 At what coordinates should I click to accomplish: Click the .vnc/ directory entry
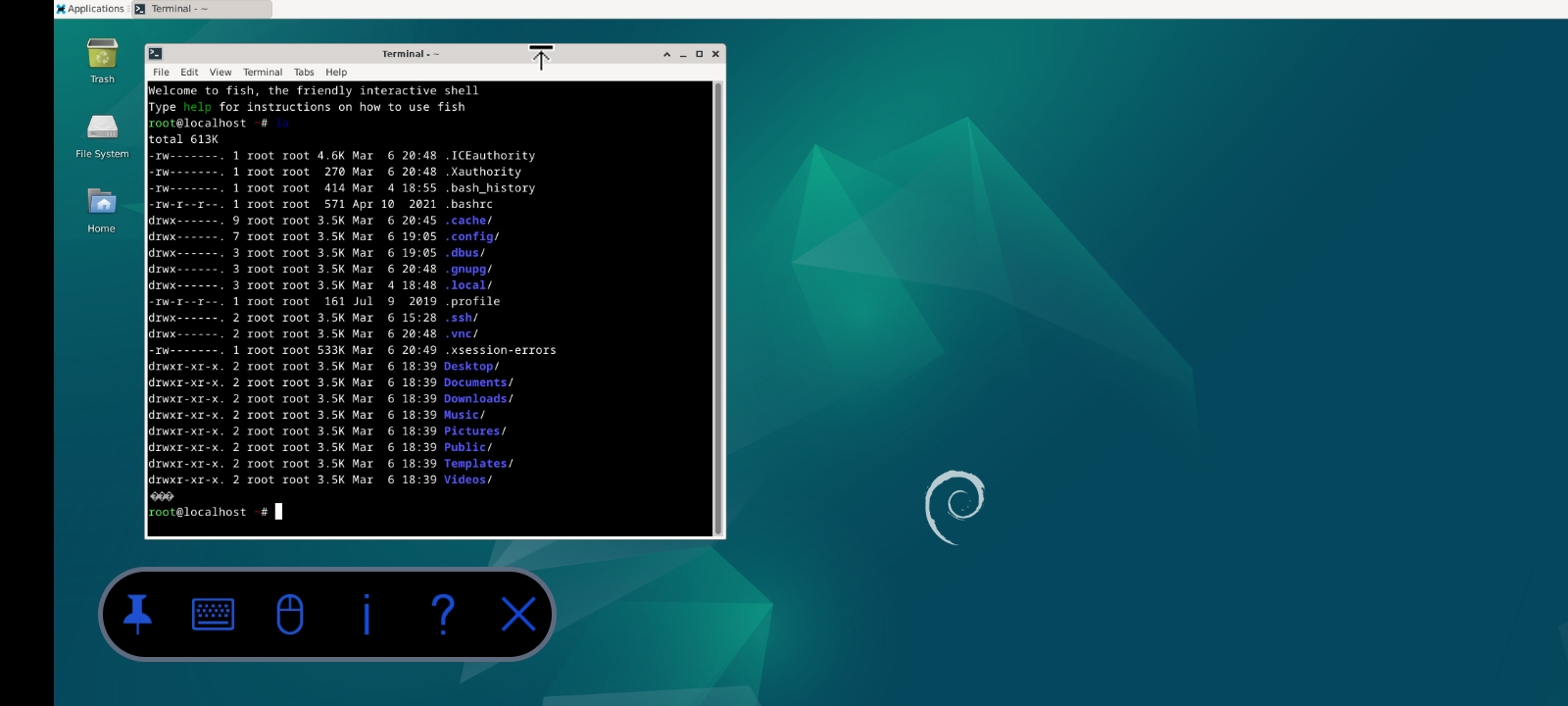coord(461,333)
